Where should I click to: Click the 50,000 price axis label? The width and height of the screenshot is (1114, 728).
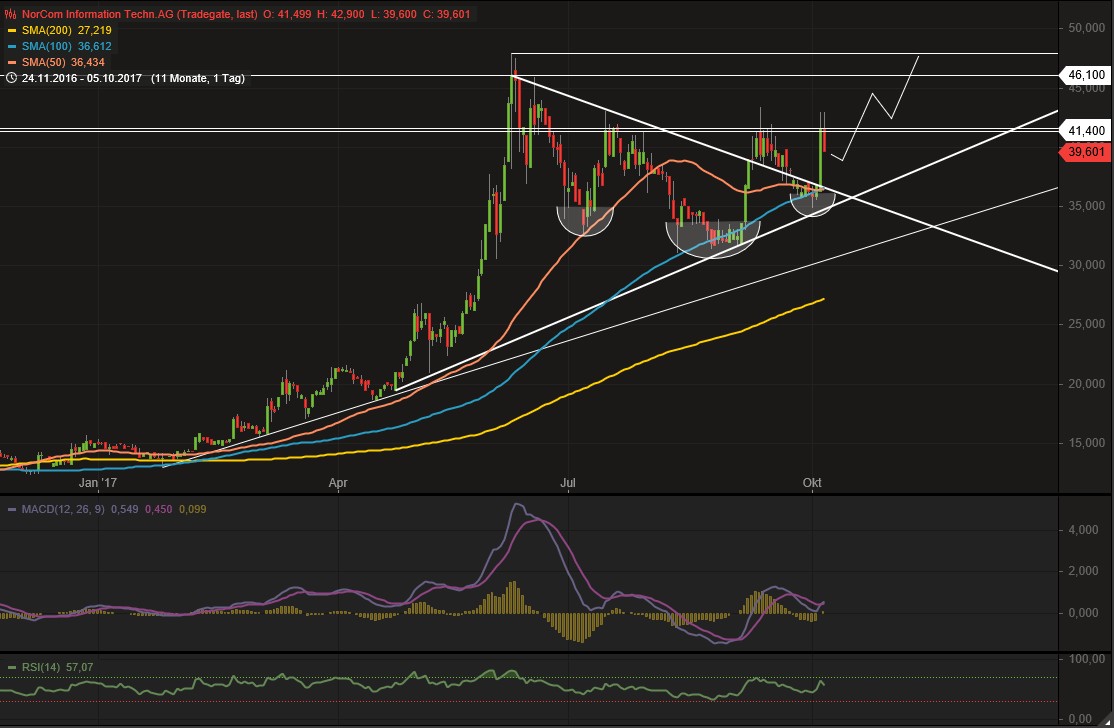coord(1086,28)
